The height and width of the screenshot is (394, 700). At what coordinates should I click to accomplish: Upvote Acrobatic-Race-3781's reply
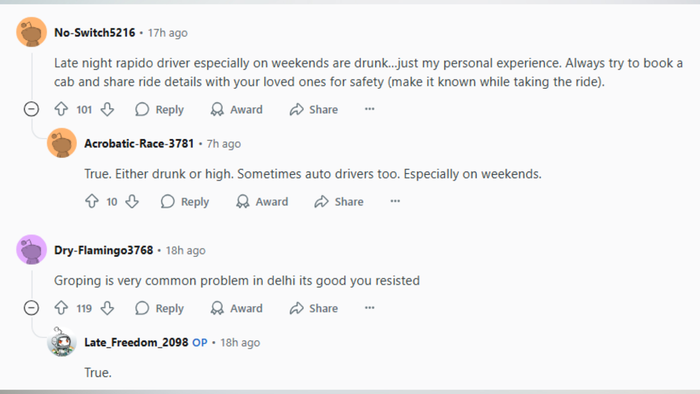[92, 201]
